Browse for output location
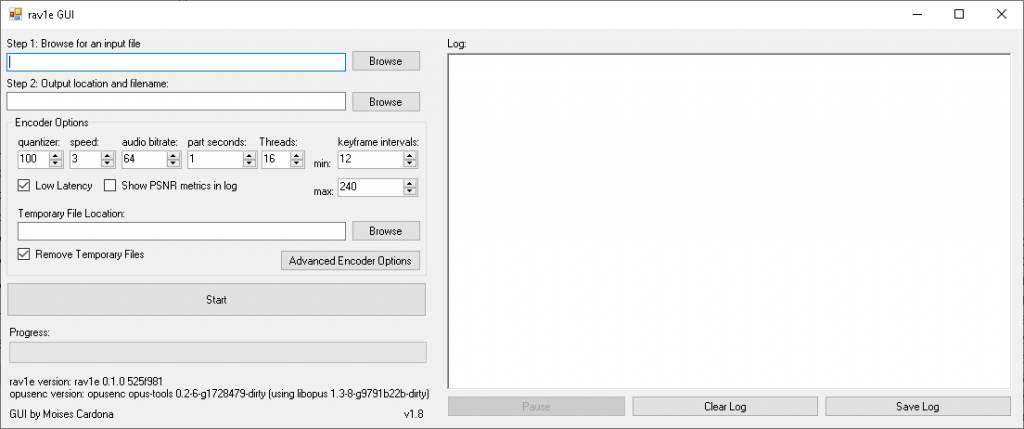 coord(385,102)
